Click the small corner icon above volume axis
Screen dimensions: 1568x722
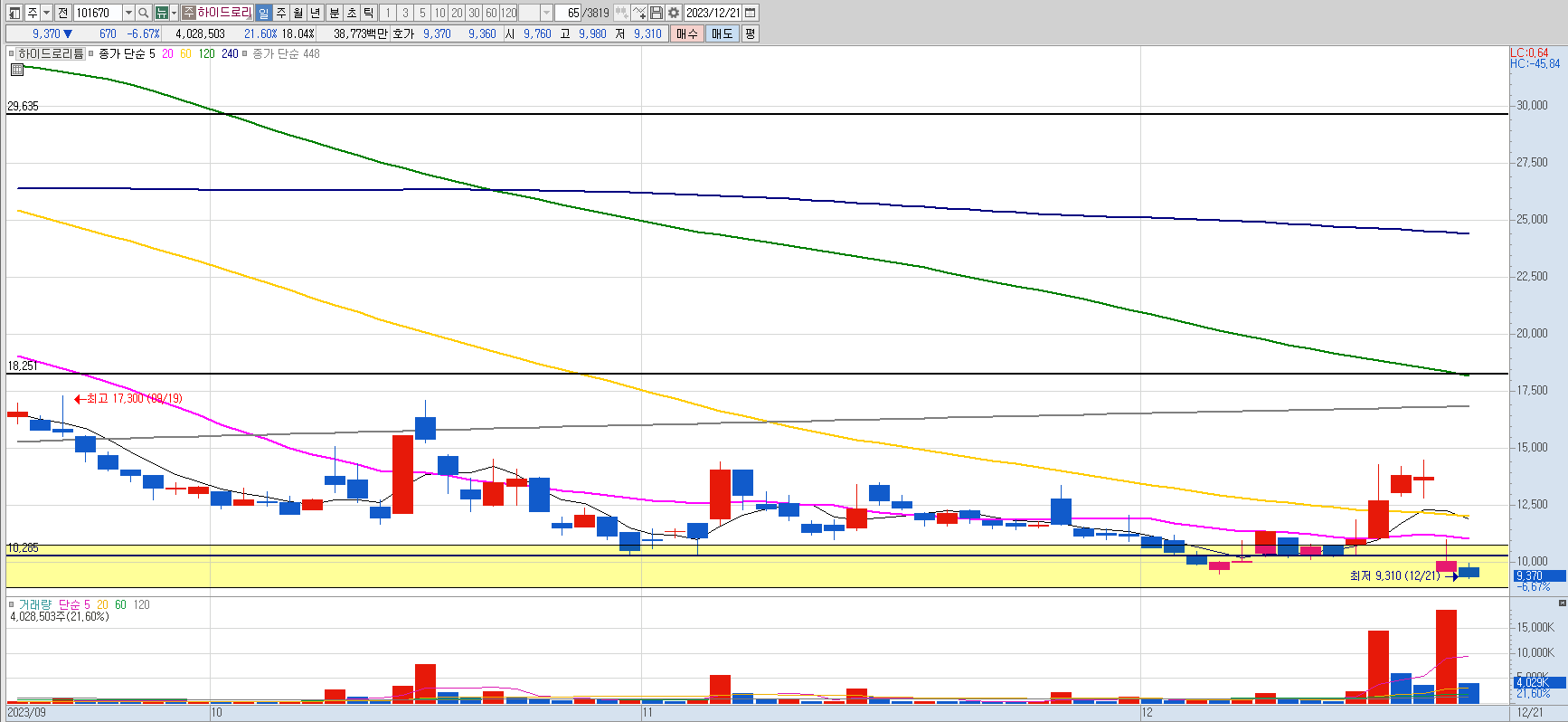tap(1562, 603)
